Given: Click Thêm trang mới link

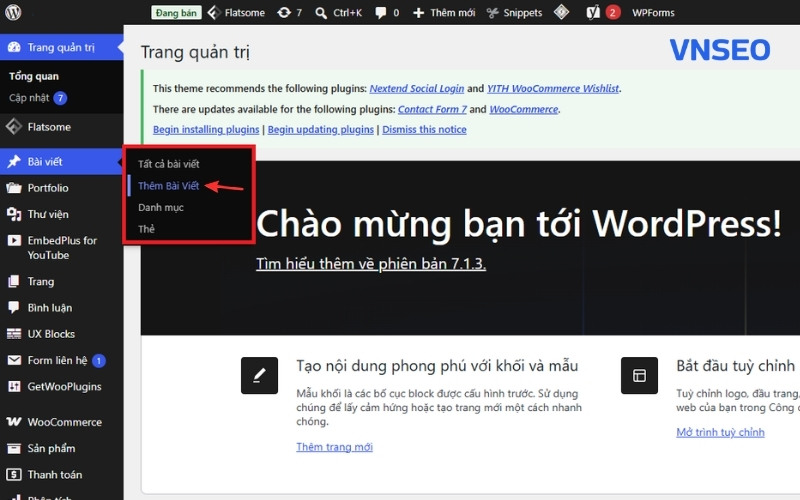Looking at the screenshot, I should (x=335, y=447).
